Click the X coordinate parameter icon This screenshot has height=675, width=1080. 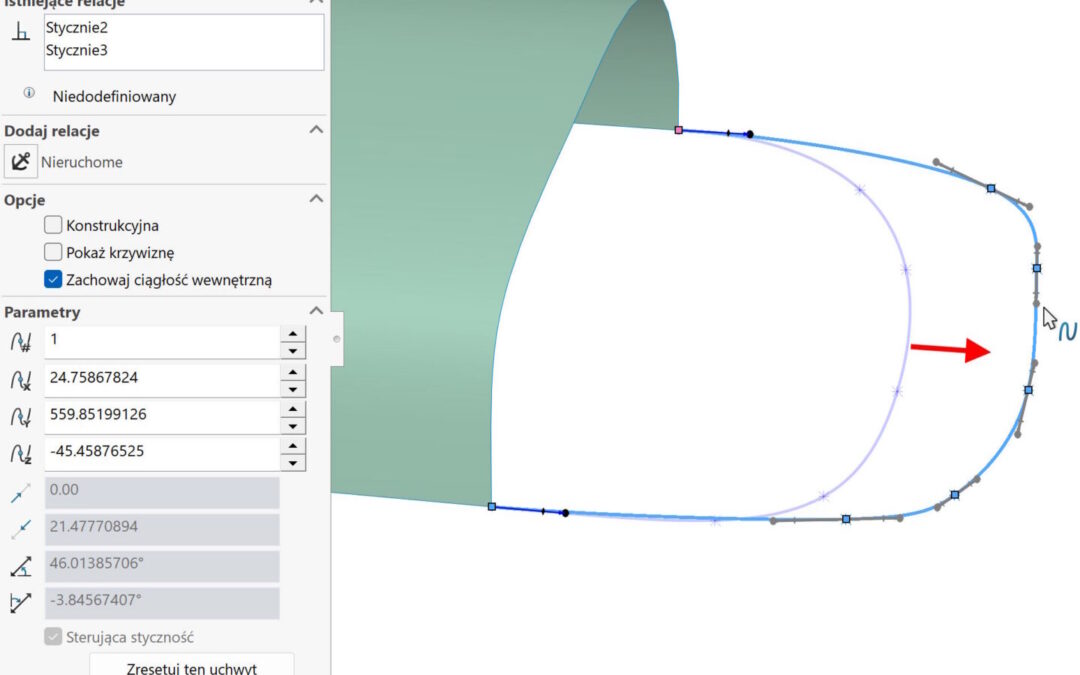point(21,379)
